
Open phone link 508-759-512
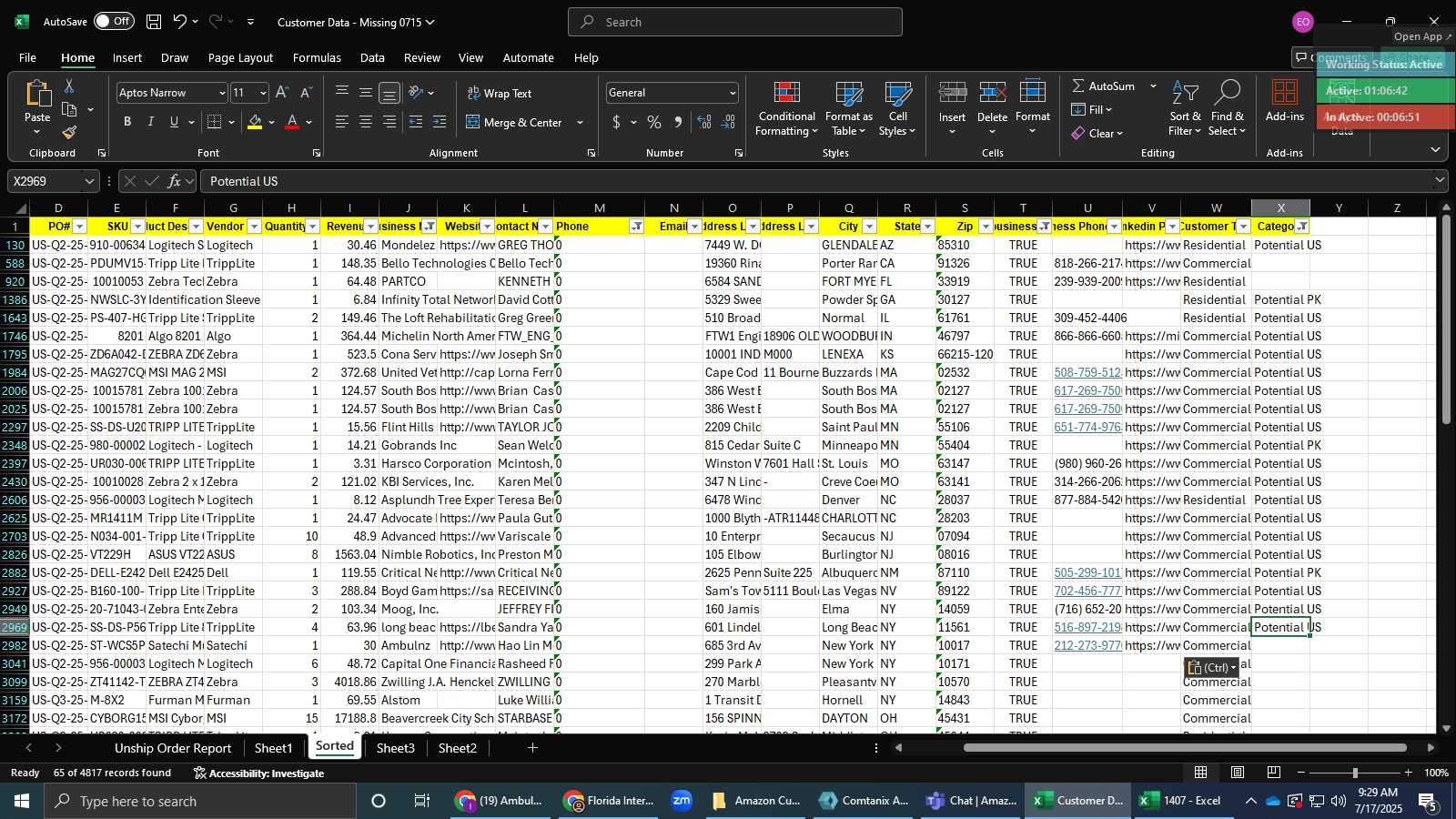click(x=1087, y=372)
